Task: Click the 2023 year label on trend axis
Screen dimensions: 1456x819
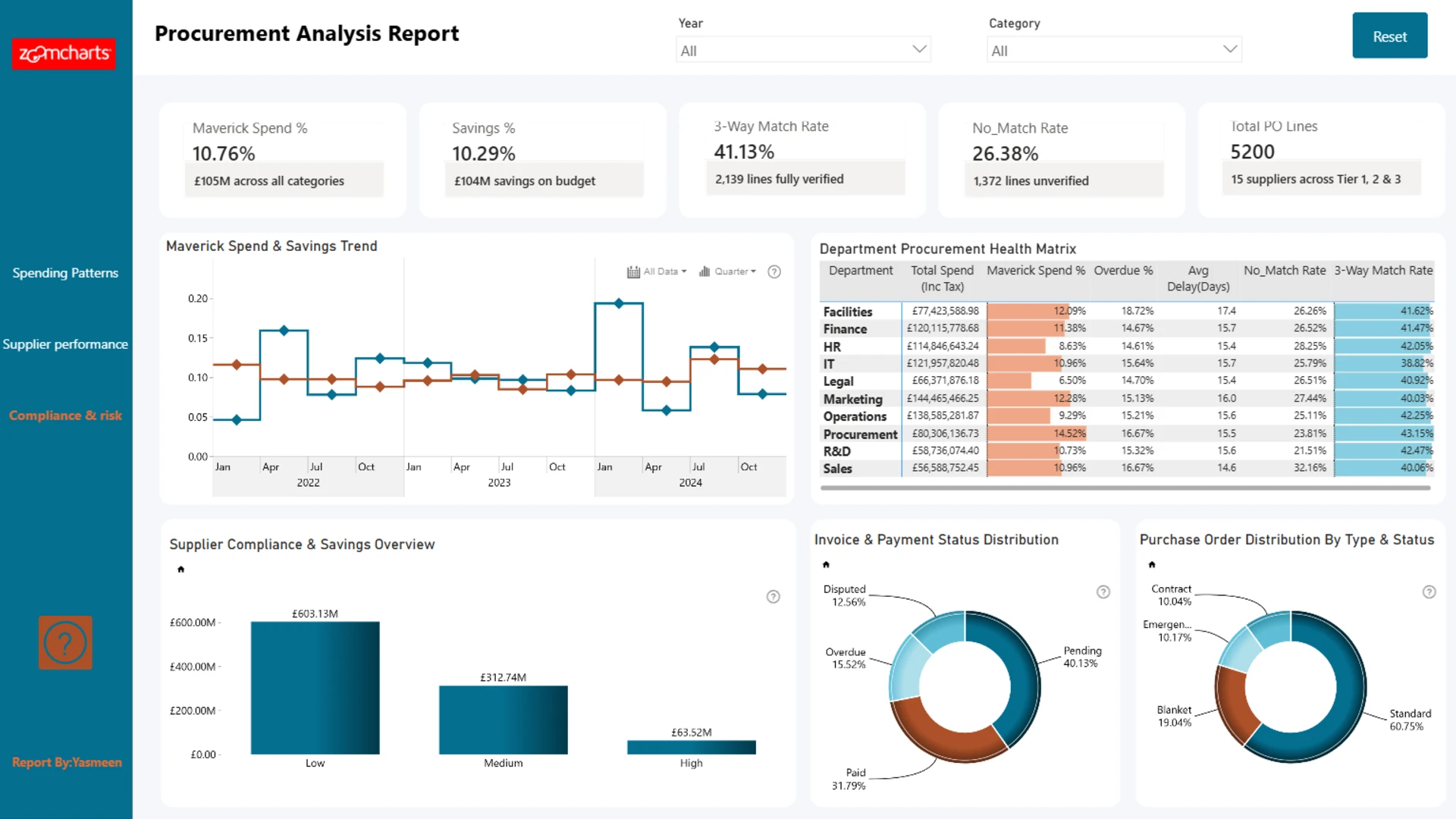Action: point(499,483)
